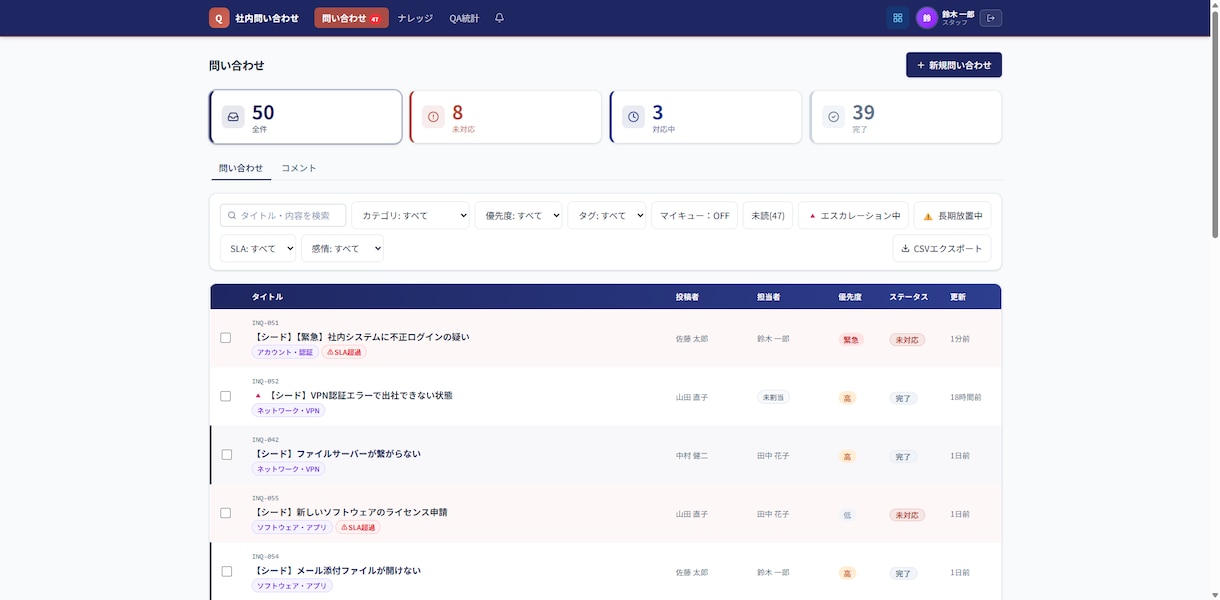The height and width of the screenshot is (600, 1220).
Task: Filter by the 未対応 8 card
Action: [506, 117]
